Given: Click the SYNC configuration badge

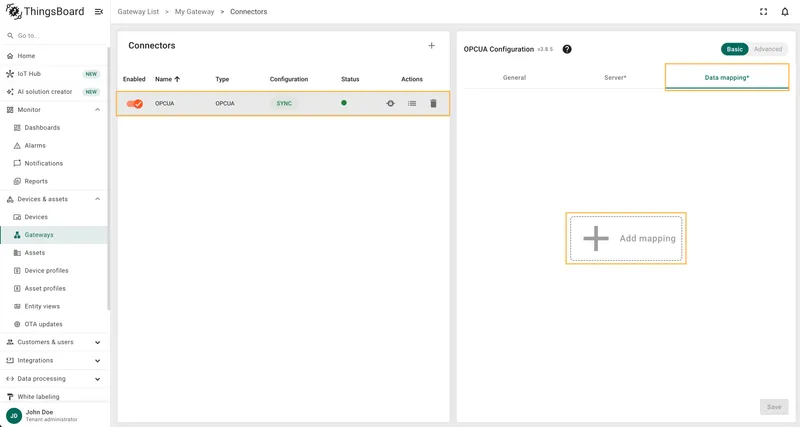Looking at the screenshot, I should (284, 103).
